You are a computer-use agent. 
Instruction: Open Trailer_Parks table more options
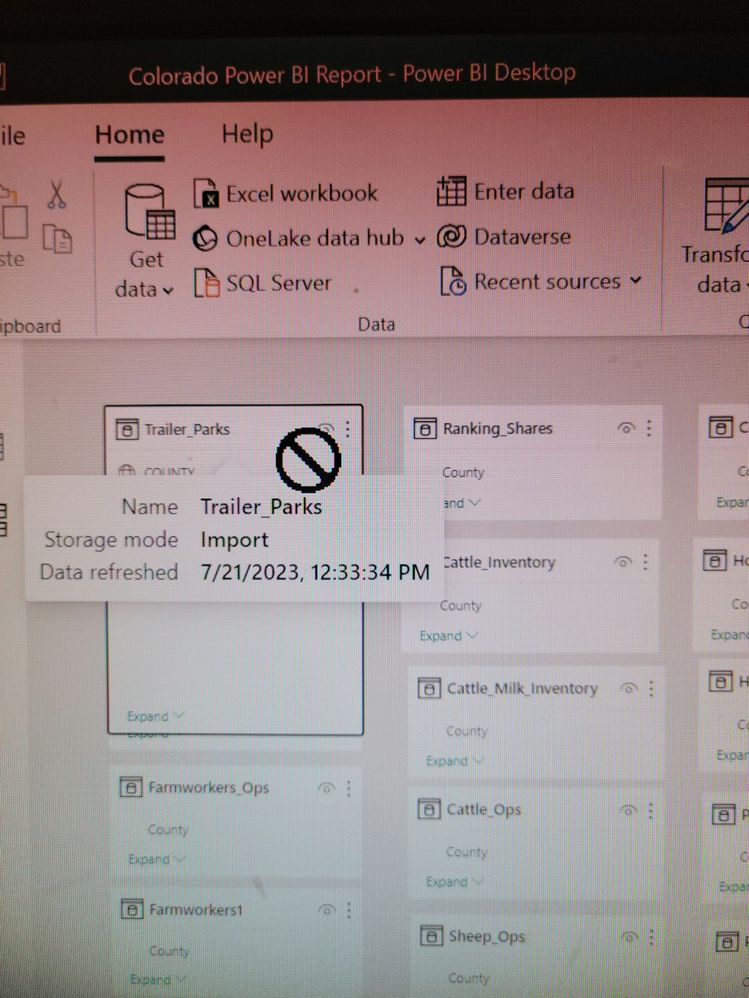pos(347,429)
